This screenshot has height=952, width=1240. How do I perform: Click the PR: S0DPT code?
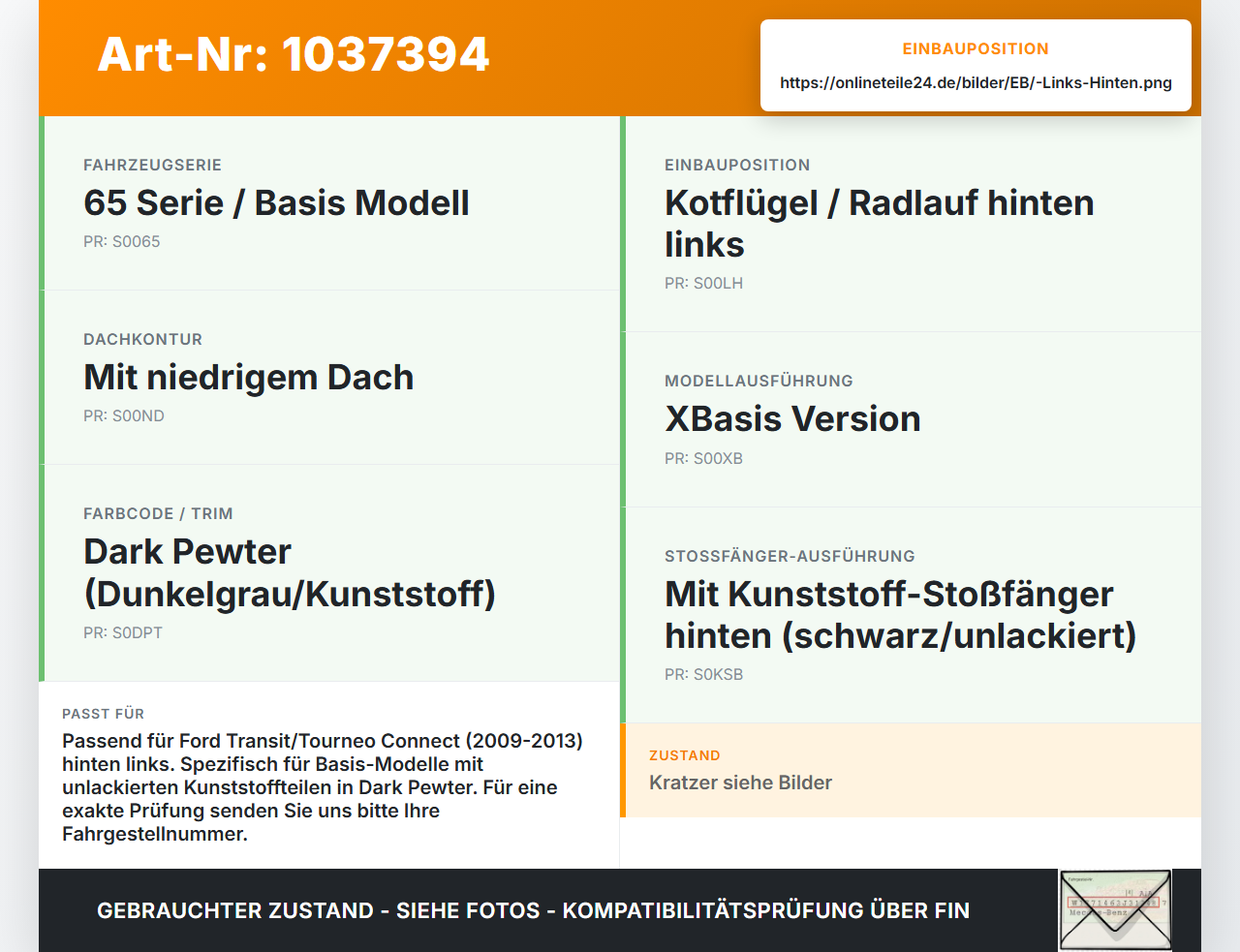[x=123, y=632]
